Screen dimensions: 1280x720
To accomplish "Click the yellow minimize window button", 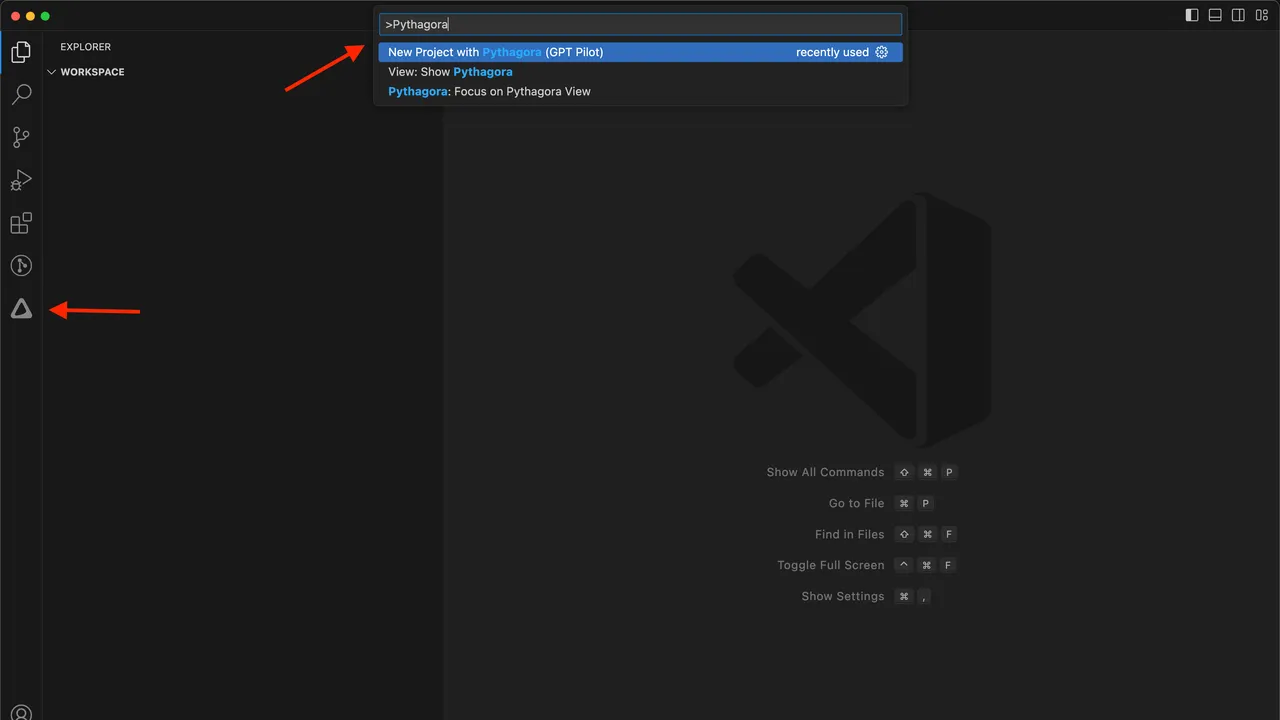I will click(30, 16).
